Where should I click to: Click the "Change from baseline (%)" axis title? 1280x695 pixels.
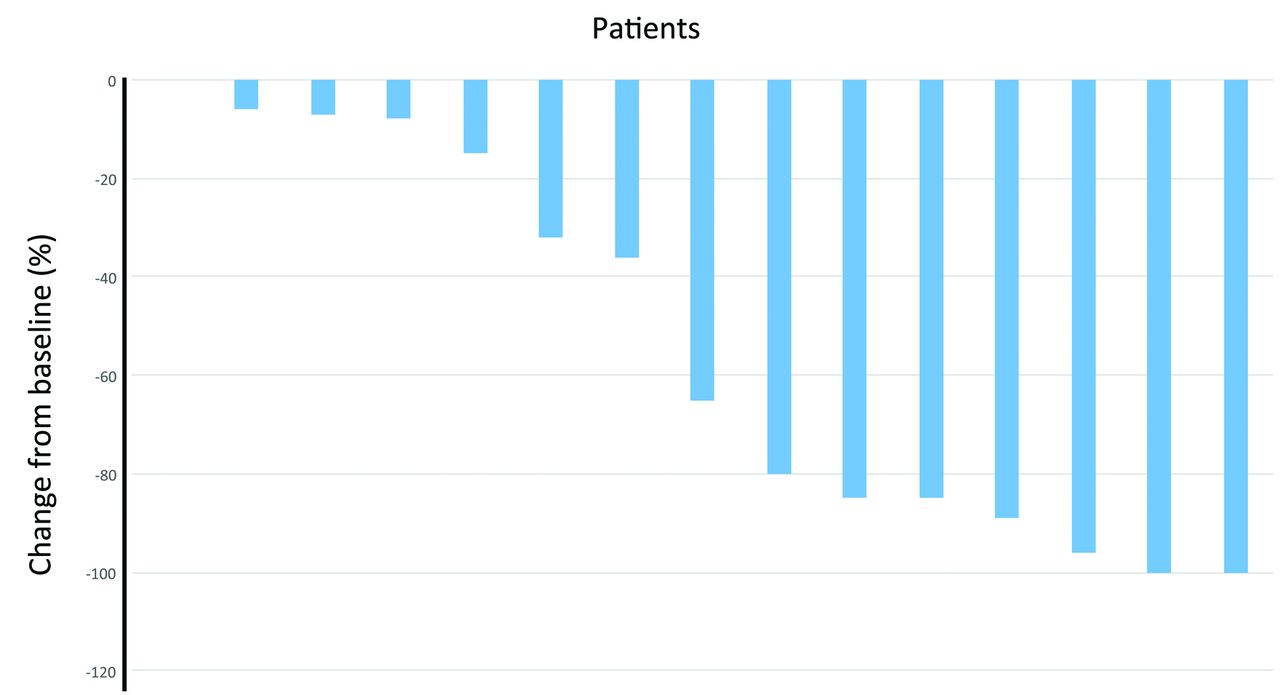pos(41,406)
